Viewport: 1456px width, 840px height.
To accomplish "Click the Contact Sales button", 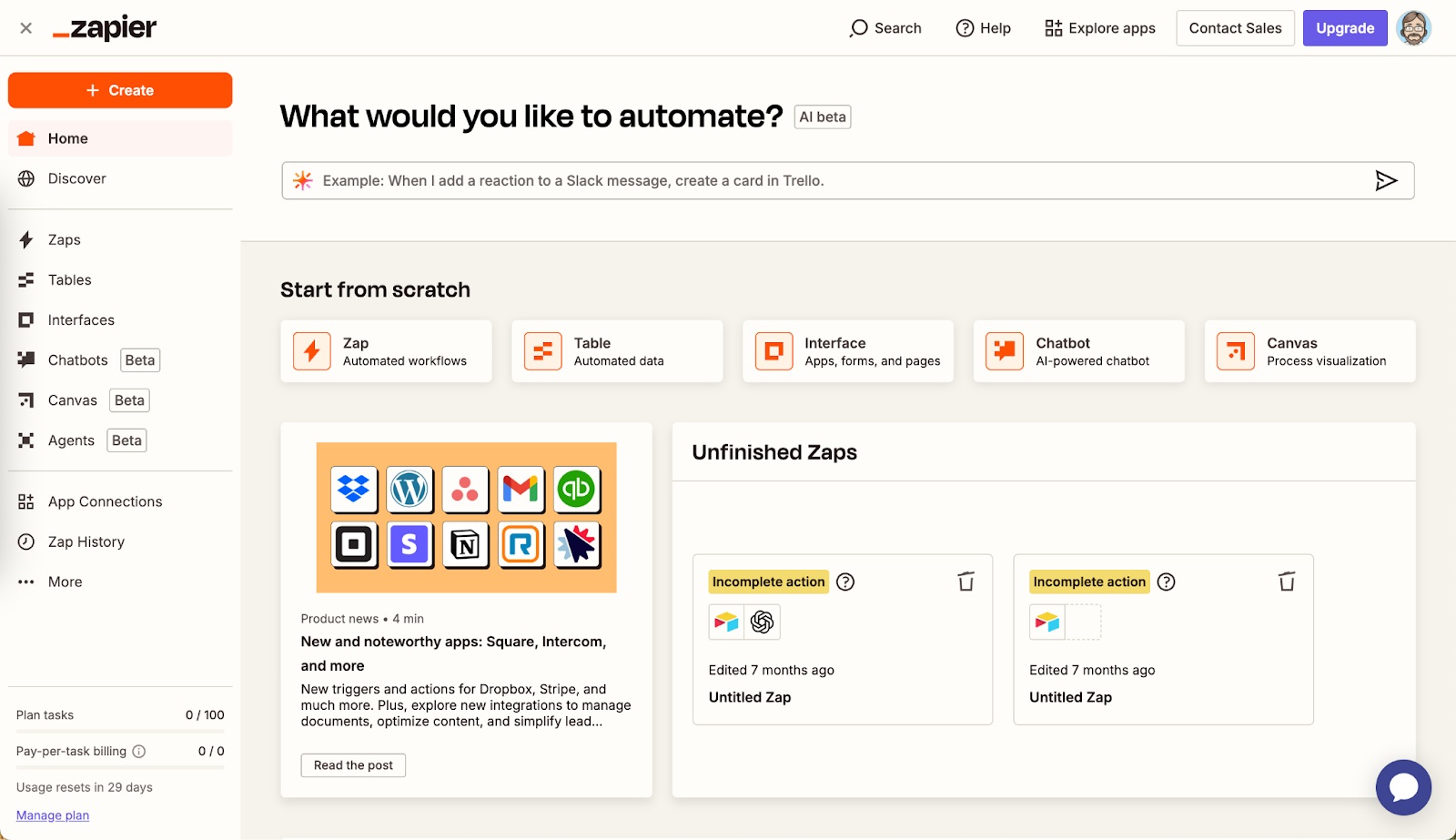I will pyautogui.click(x=1235, y=28).
